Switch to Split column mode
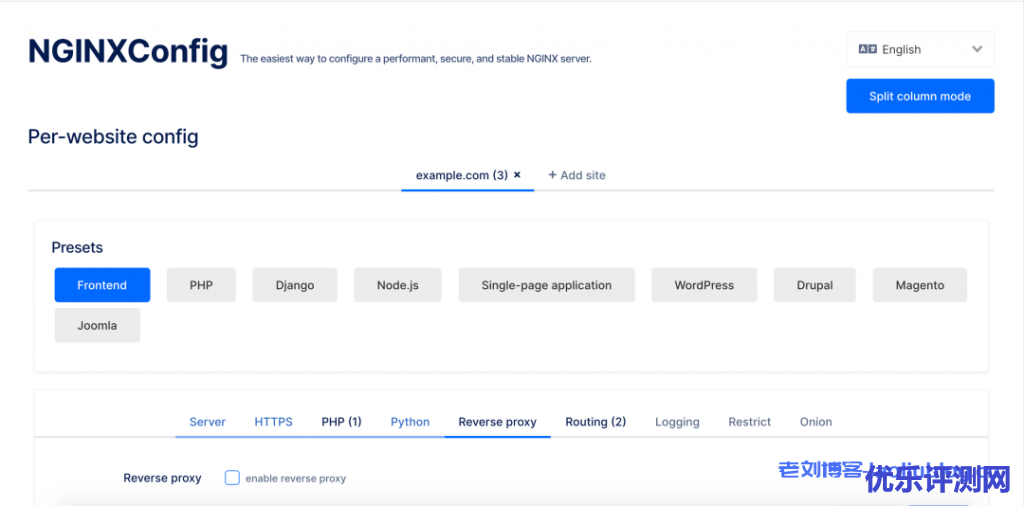Image resolution: width=1024 pixels, height=506 pixels. coord(920,96)
